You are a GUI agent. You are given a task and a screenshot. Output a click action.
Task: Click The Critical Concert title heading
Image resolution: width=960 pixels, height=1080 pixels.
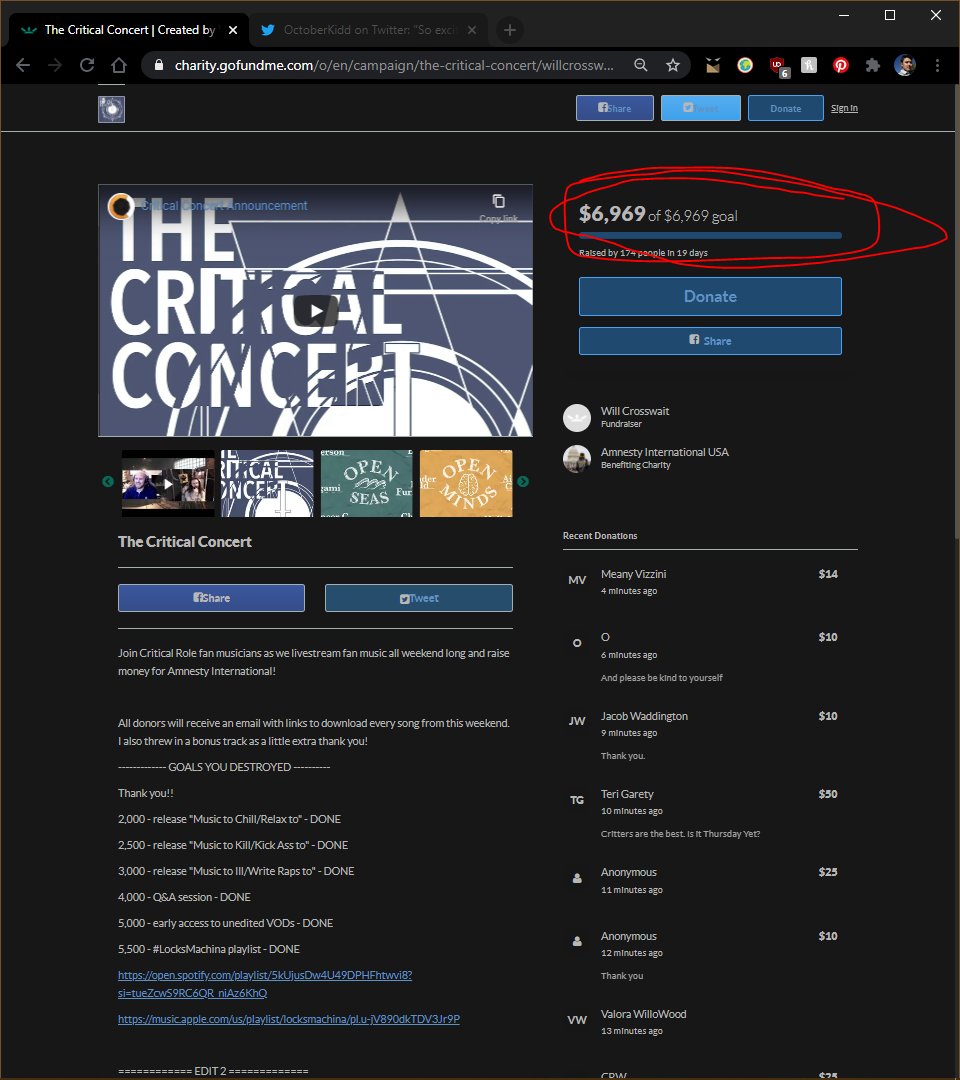185,541
